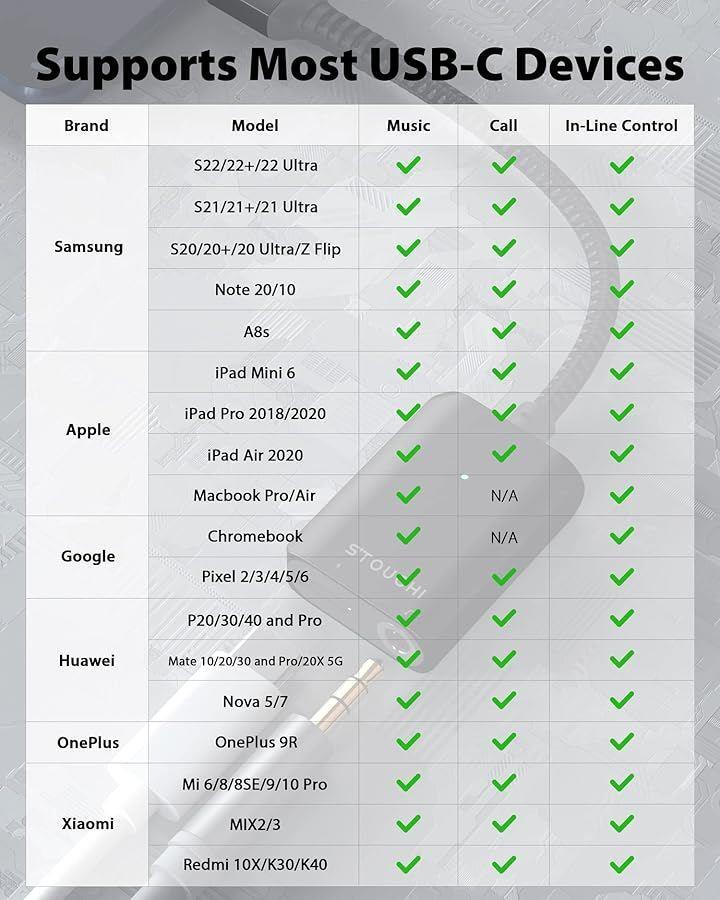Click In-Line Control checkmark for Chromebook
The width and height of the screenshot is (720, 900).
pos(622,536)
